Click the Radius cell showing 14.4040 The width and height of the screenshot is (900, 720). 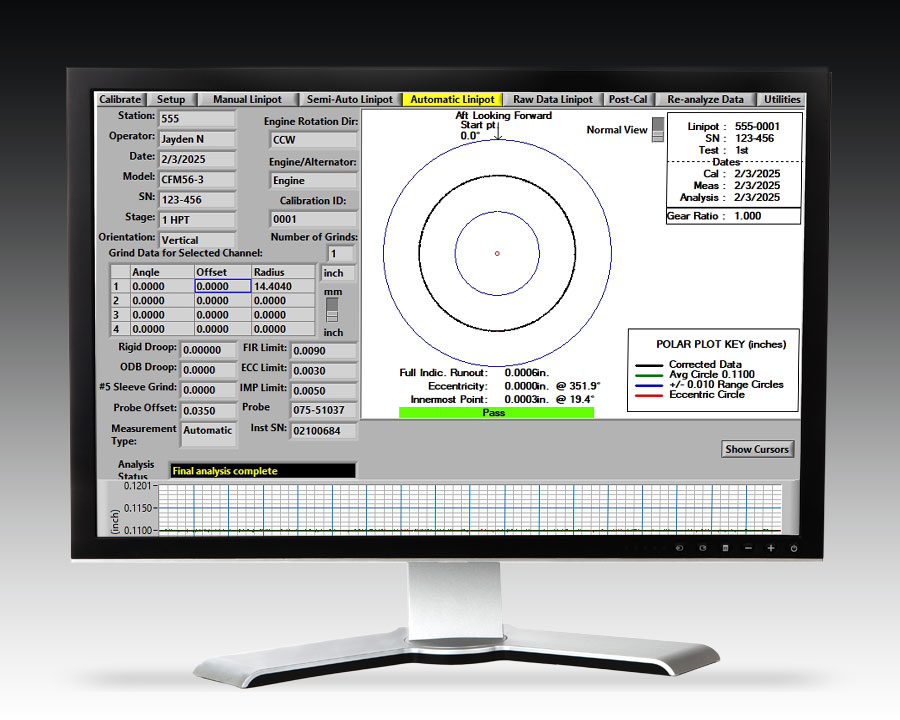(x=283, y=286)
